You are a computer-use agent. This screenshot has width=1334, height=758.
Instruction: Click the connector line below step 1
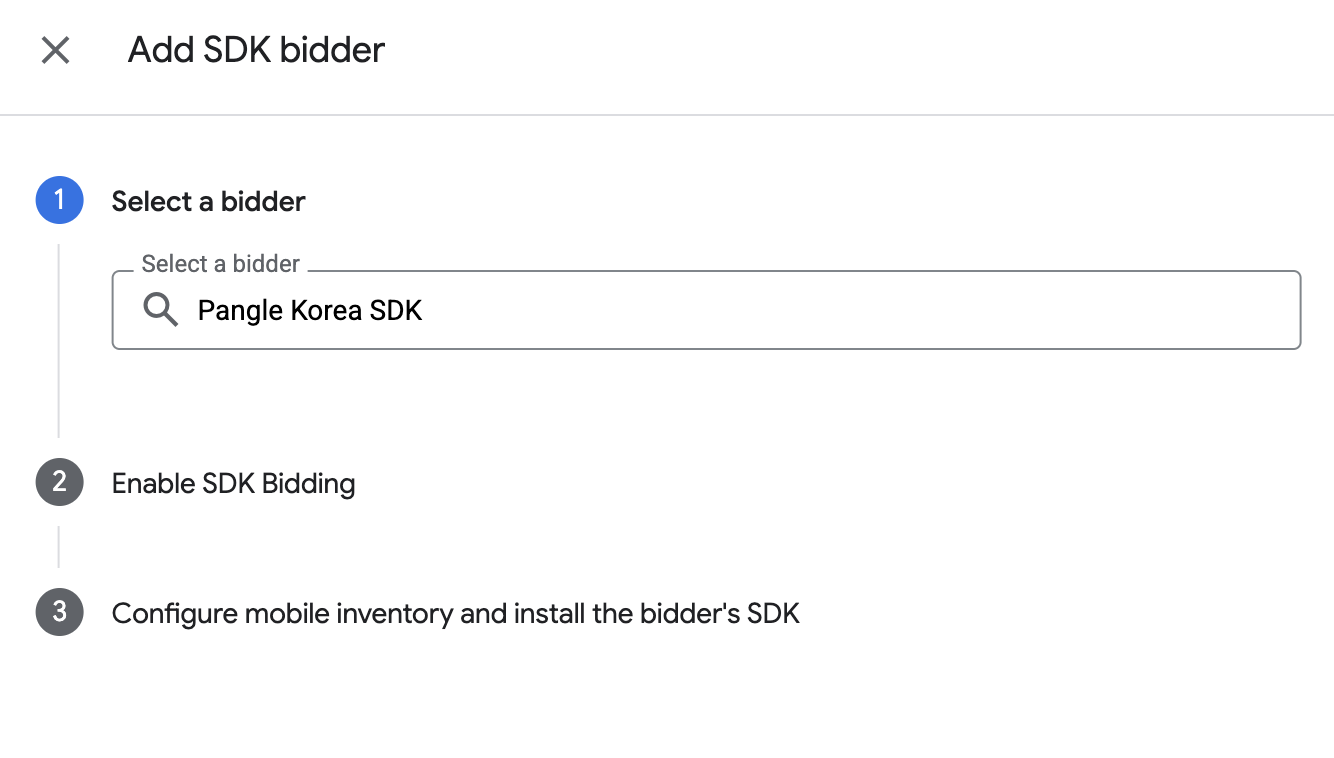pyautogui.click(x=59, y=340)
